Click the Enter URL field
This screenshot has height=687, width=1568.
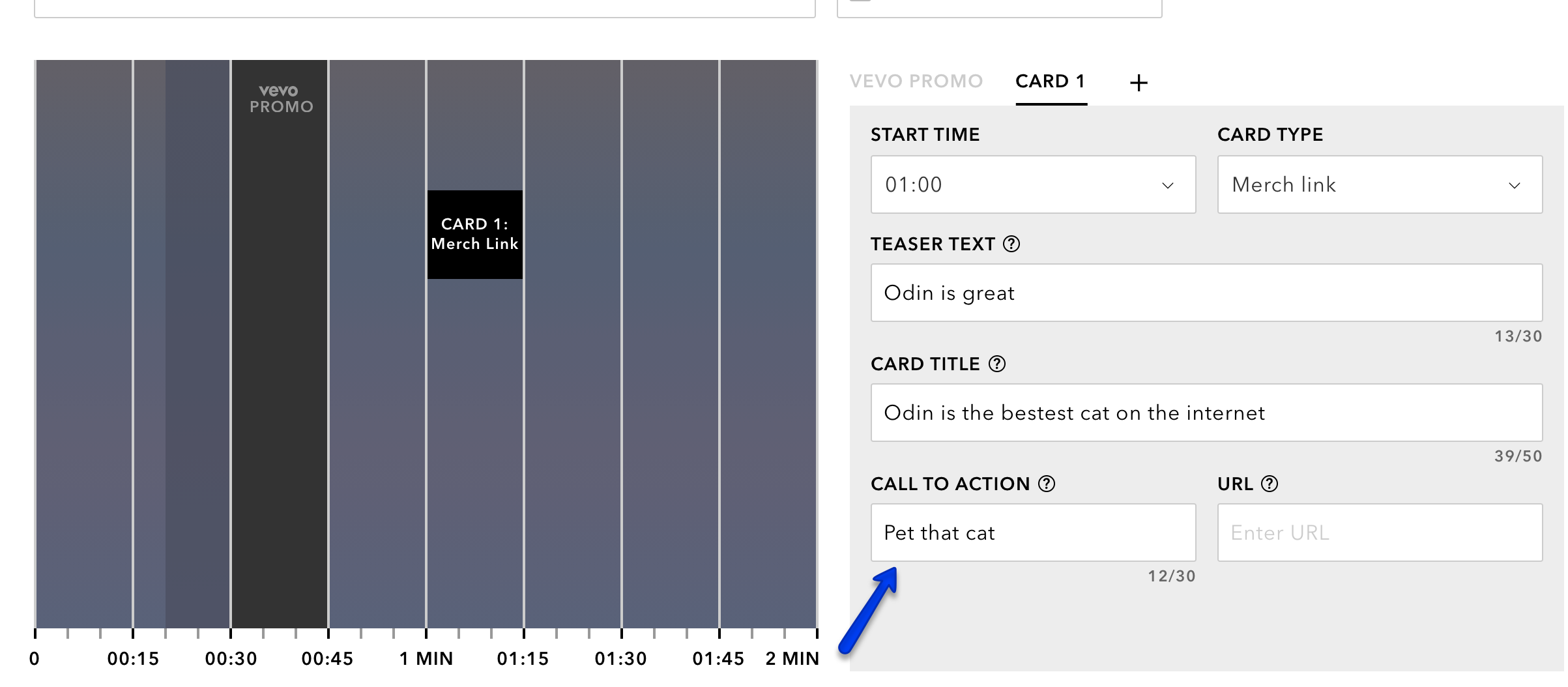tap(1379, 533)
